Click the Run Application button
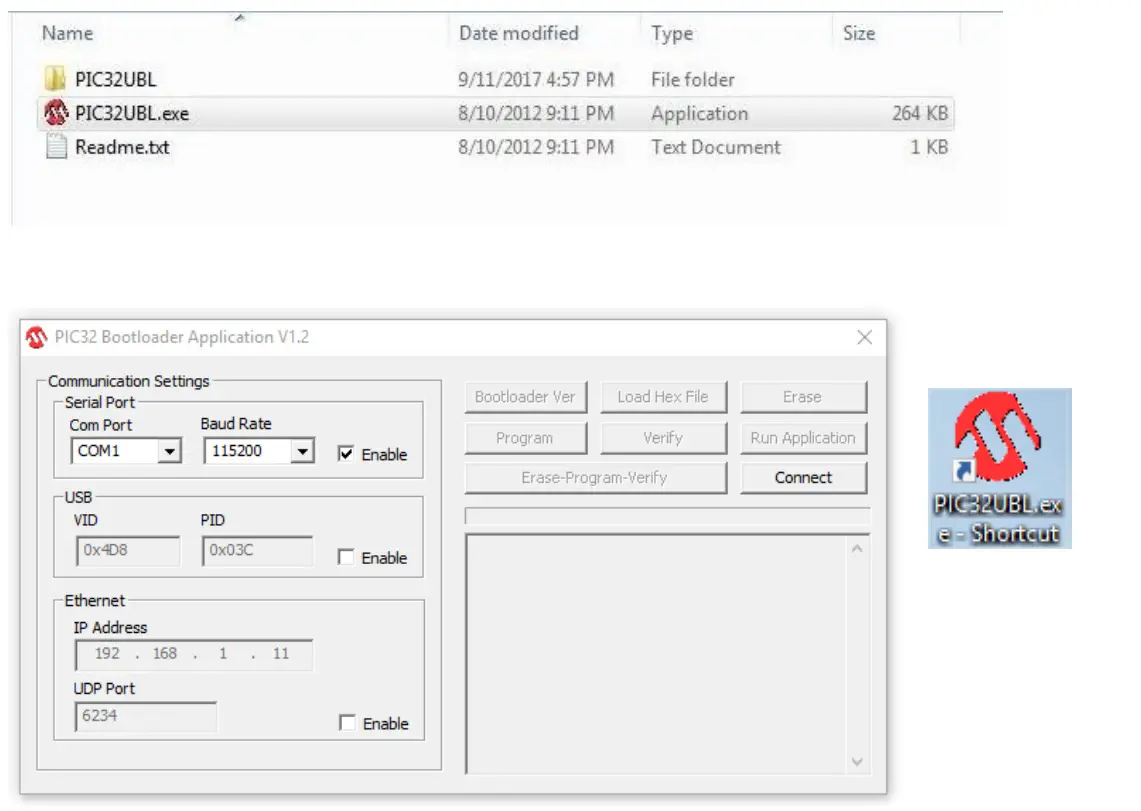This screenshot has height=811, width=1141. pyautogui.click(x=803, y=437)
